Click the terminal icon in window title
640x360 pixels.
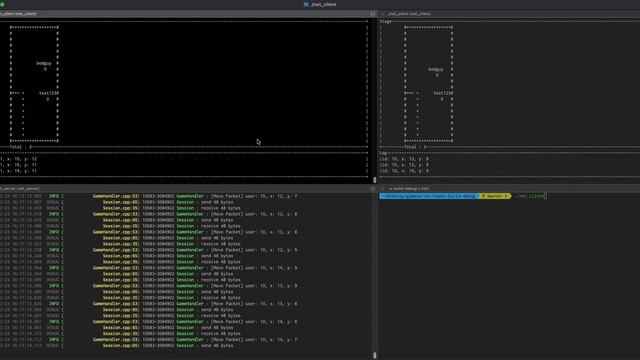(x=306, y=4)
